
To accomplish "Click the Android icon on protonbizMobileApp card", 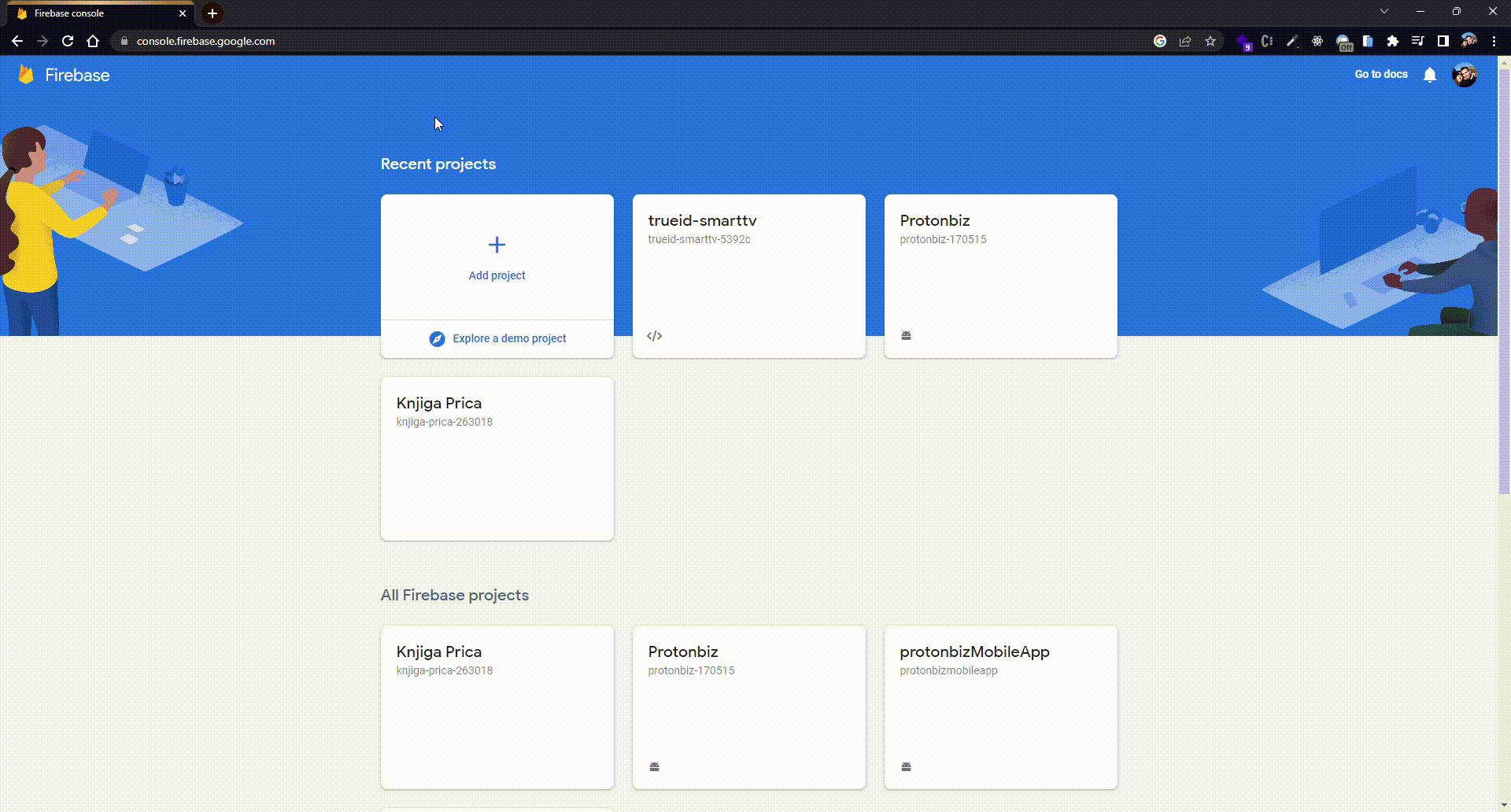I will 906,766.
